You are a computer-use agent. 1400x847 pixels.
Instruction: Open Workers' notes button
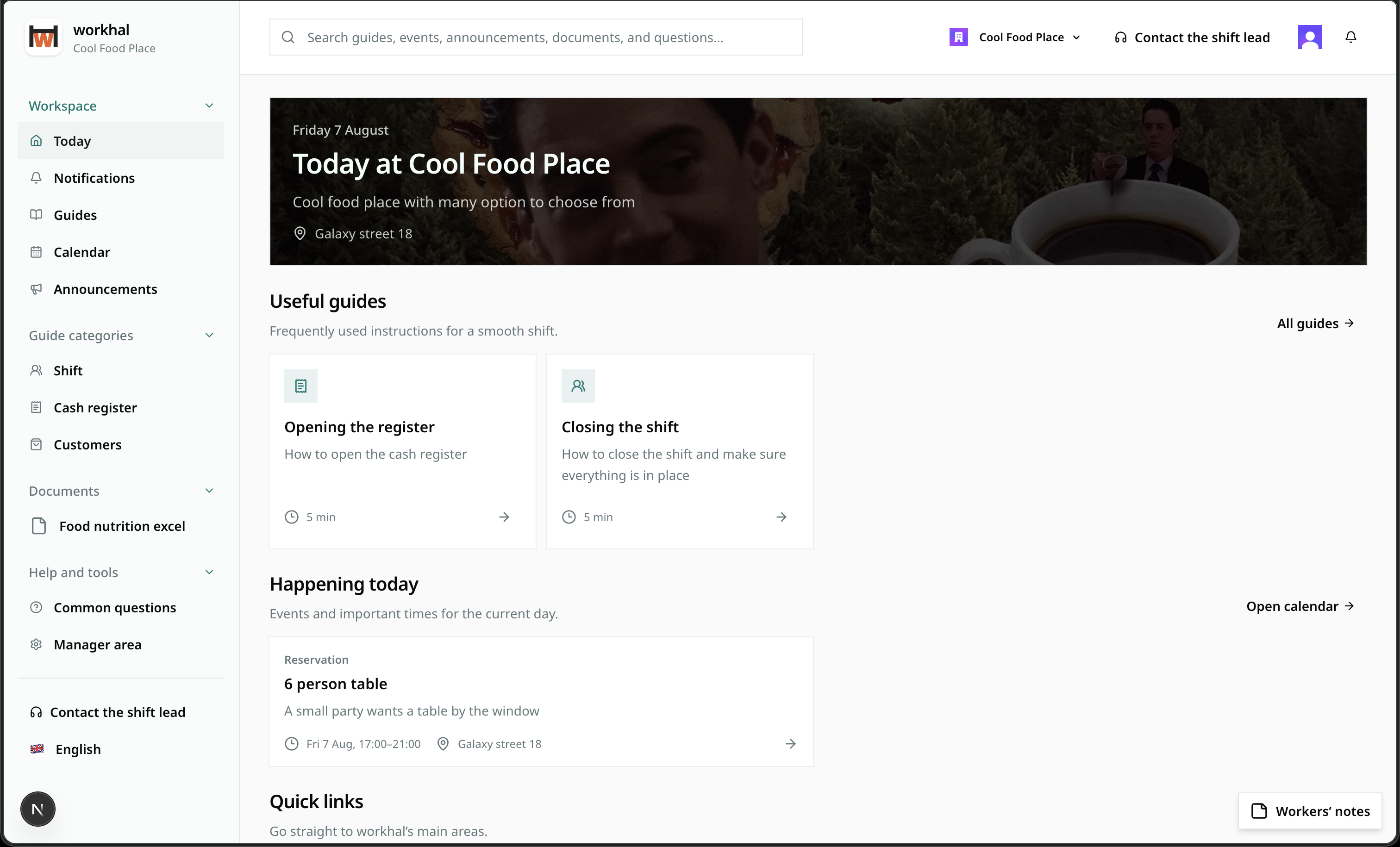click(x=1310, y=810)
